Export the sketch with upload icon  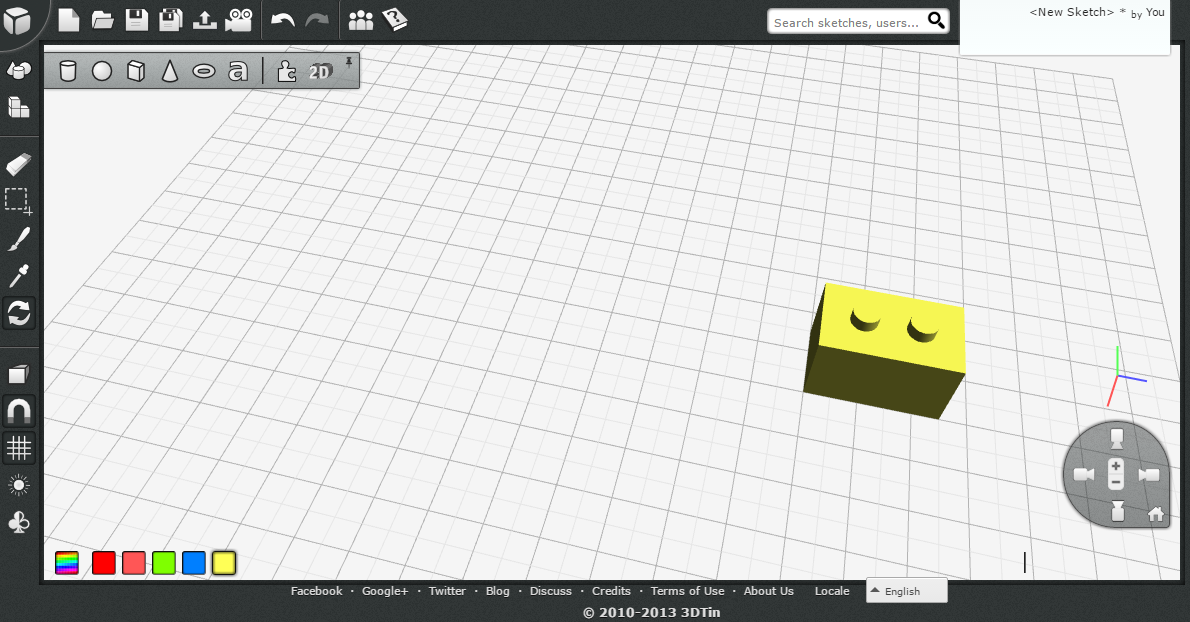(x=205, y=20)
